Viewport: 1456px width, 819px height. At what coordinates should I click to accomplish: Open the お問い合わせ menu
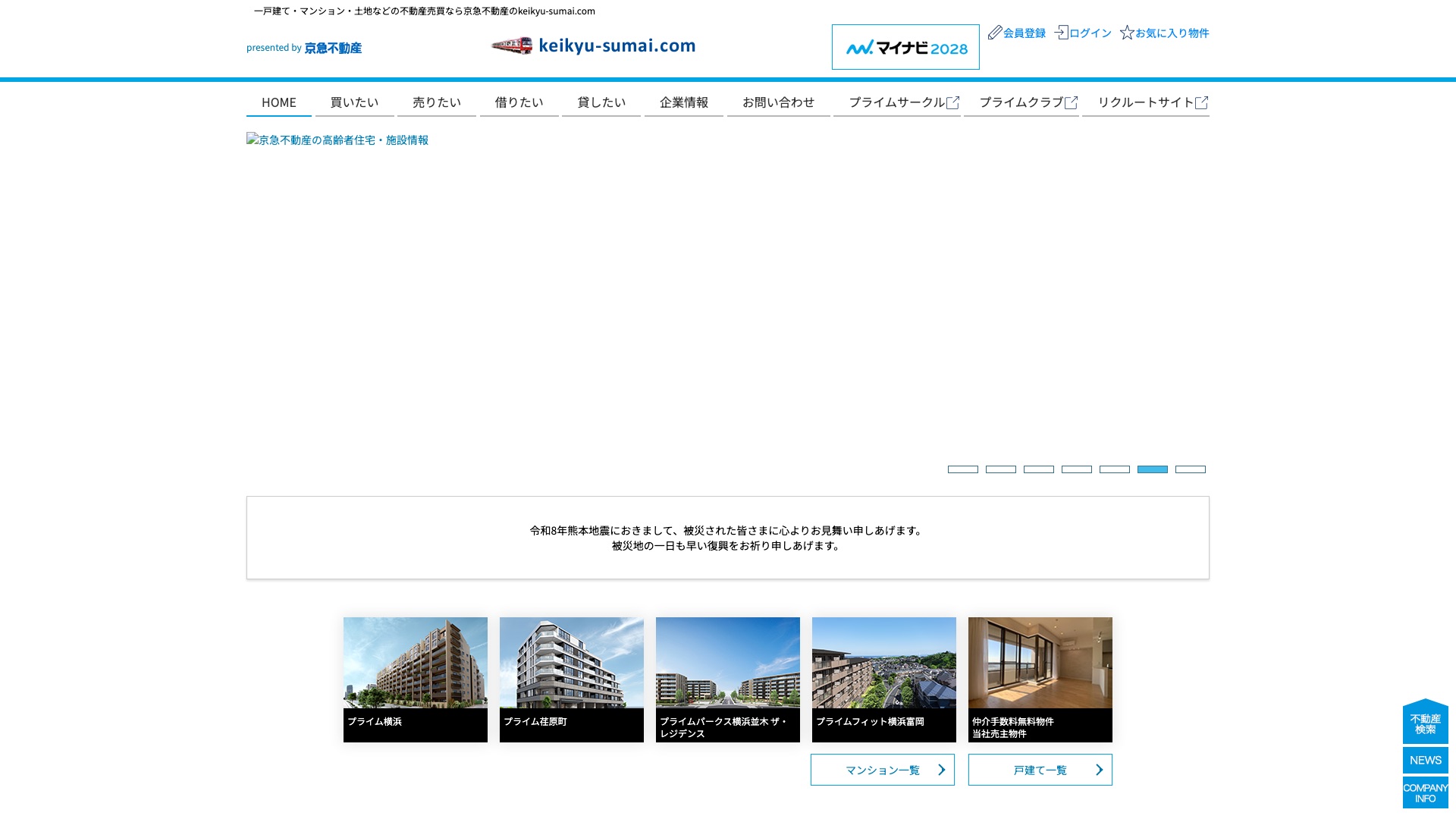coord(779,102)
